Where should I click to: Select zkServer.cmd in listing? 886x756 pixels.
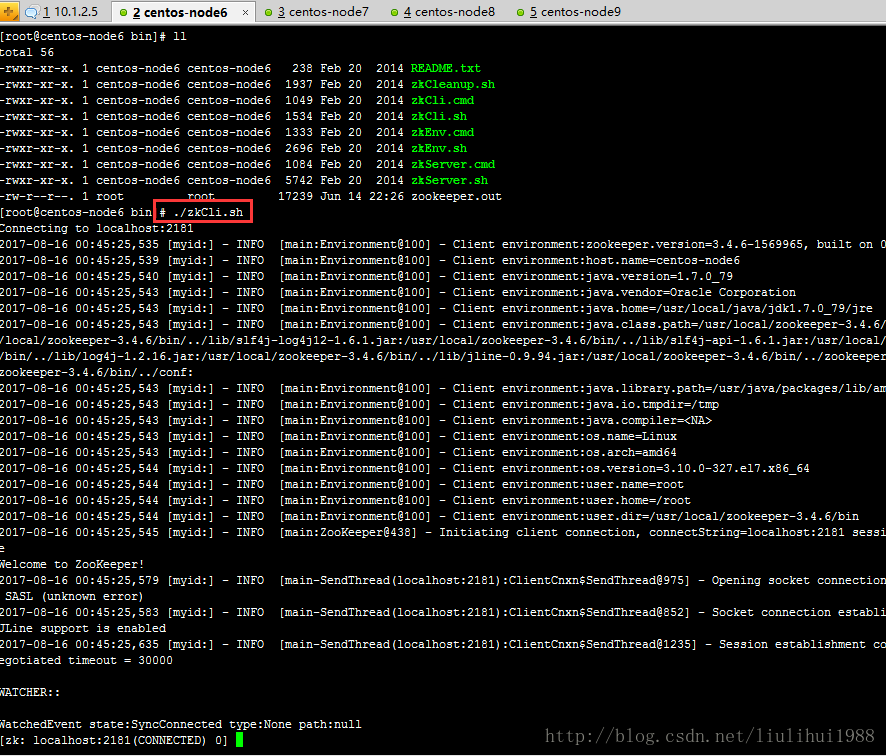click(453, 164)
